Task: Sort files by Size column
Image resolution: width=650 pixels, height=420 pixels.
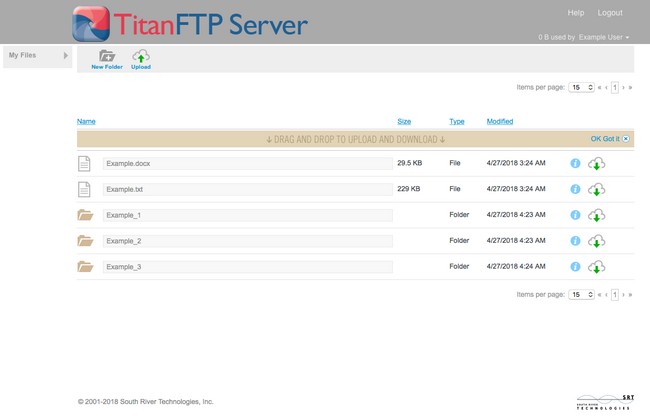Action: (404, 121)
